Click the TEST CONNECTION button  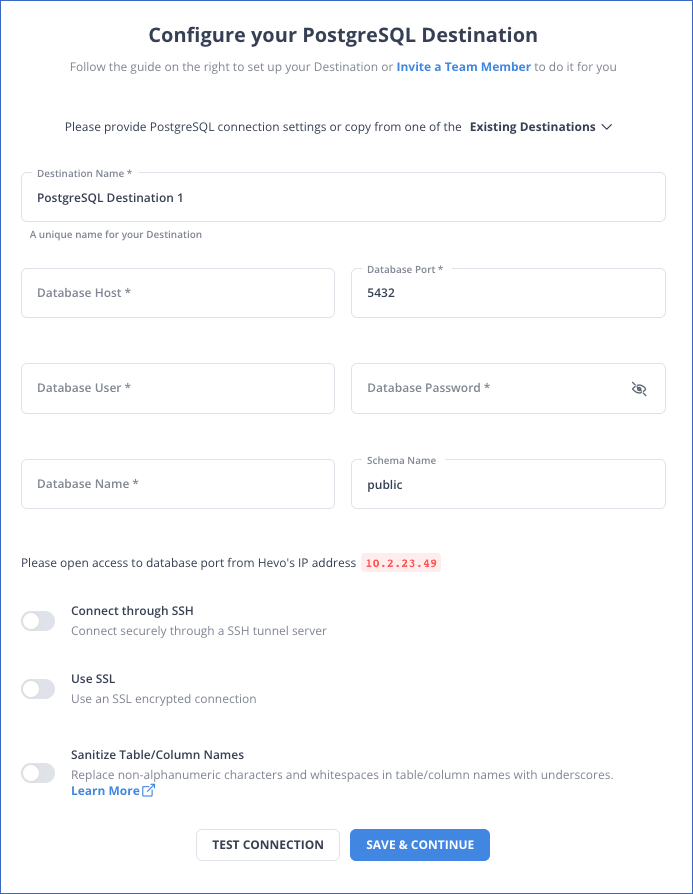[x=268, y=845]
